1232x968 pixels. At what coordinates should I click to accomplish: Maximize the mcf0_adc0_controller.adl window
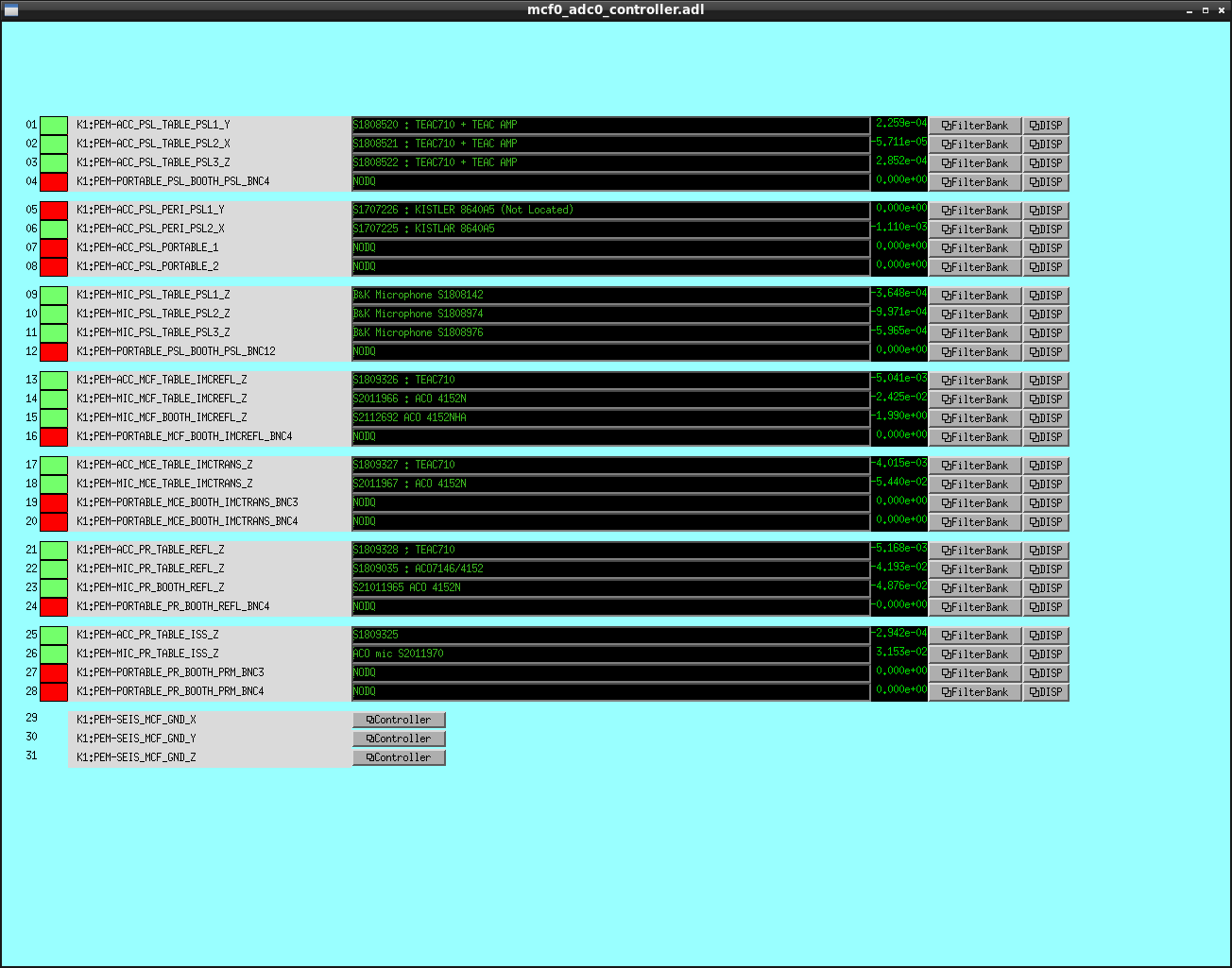1206,10
